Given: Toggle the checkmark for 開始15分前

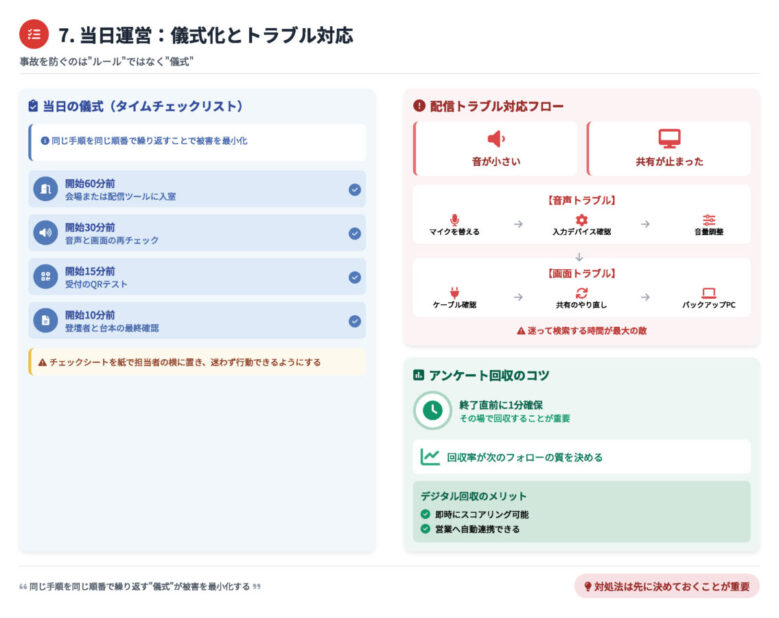Looking at the screenshot, I should [354, 277].
